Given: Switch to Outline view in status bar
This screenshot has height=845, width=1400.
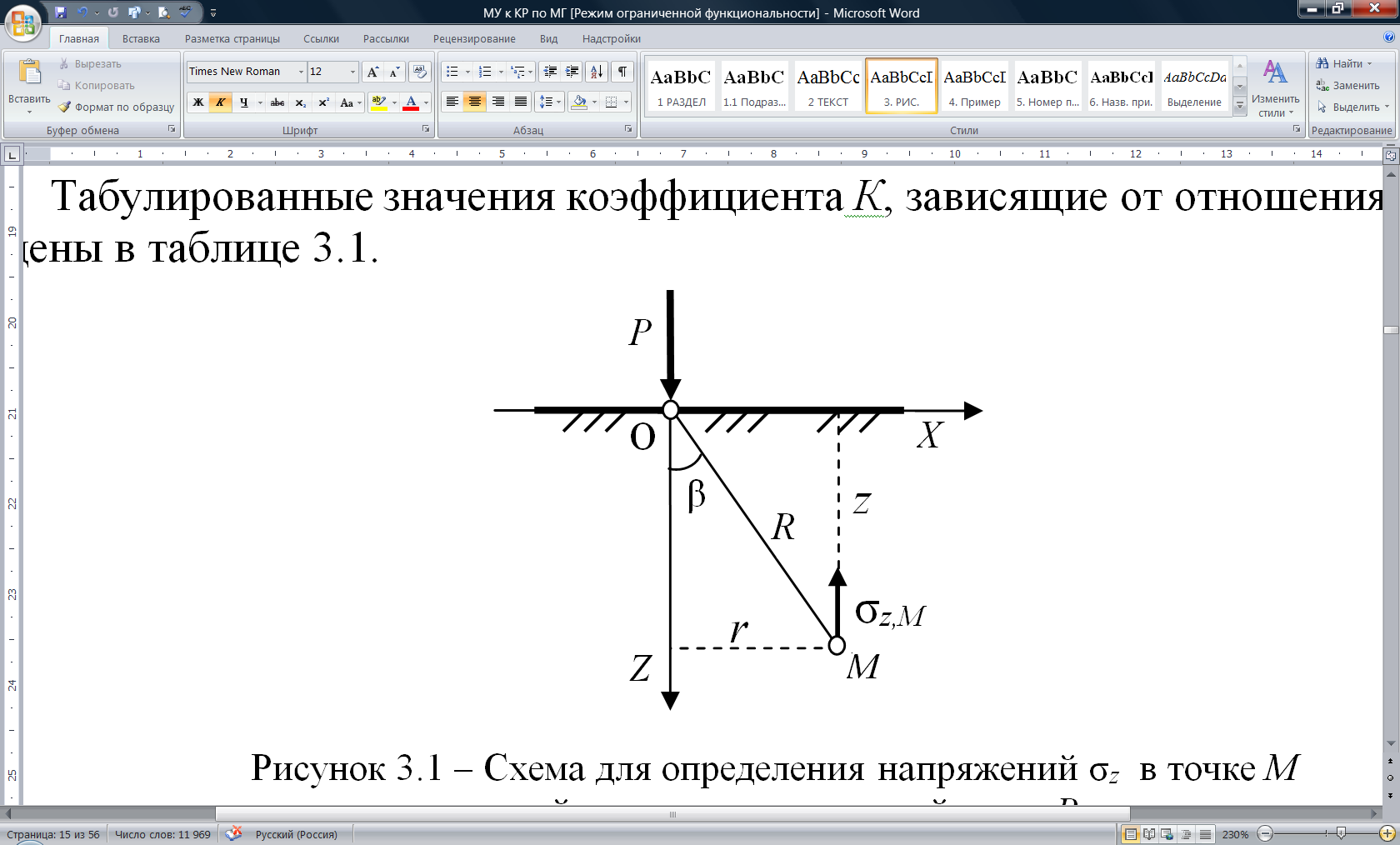Looking at the screenshot, I should 1187,833.
